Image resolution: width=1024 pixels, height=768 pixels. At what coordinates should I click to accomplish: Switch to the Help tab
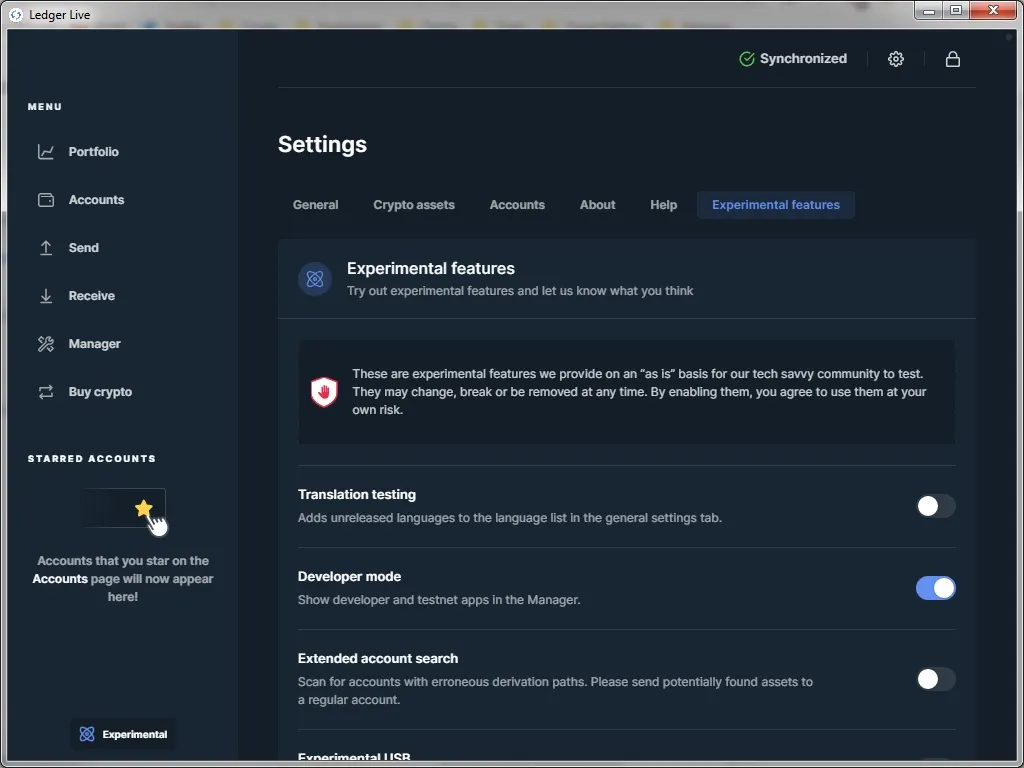663,205
